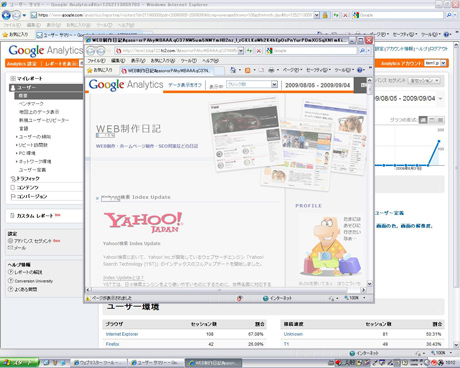
Task: Click Favorites star in background browser window
Action: [x=5, y=35]
